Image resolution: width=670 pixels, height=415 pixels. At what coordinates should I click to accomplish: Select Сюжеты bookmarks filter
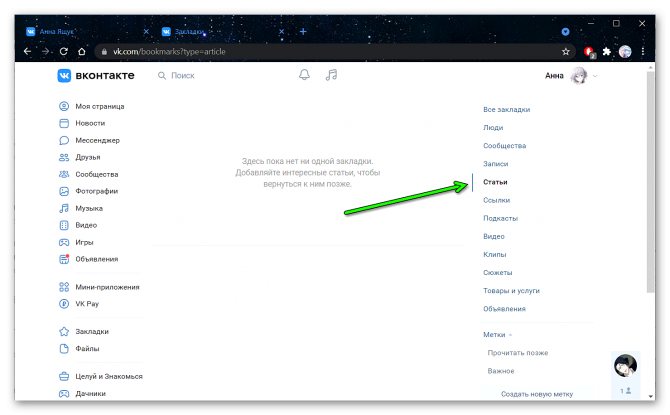pyautogui.click(x=497, y=273)
